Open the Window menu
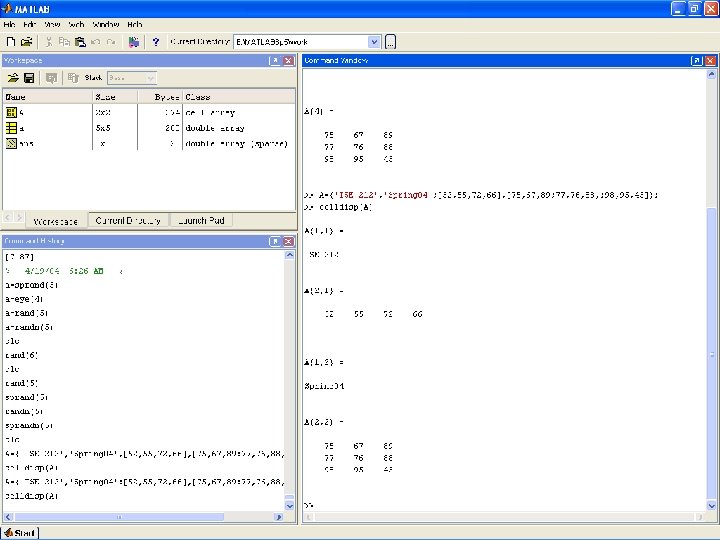 105,23
